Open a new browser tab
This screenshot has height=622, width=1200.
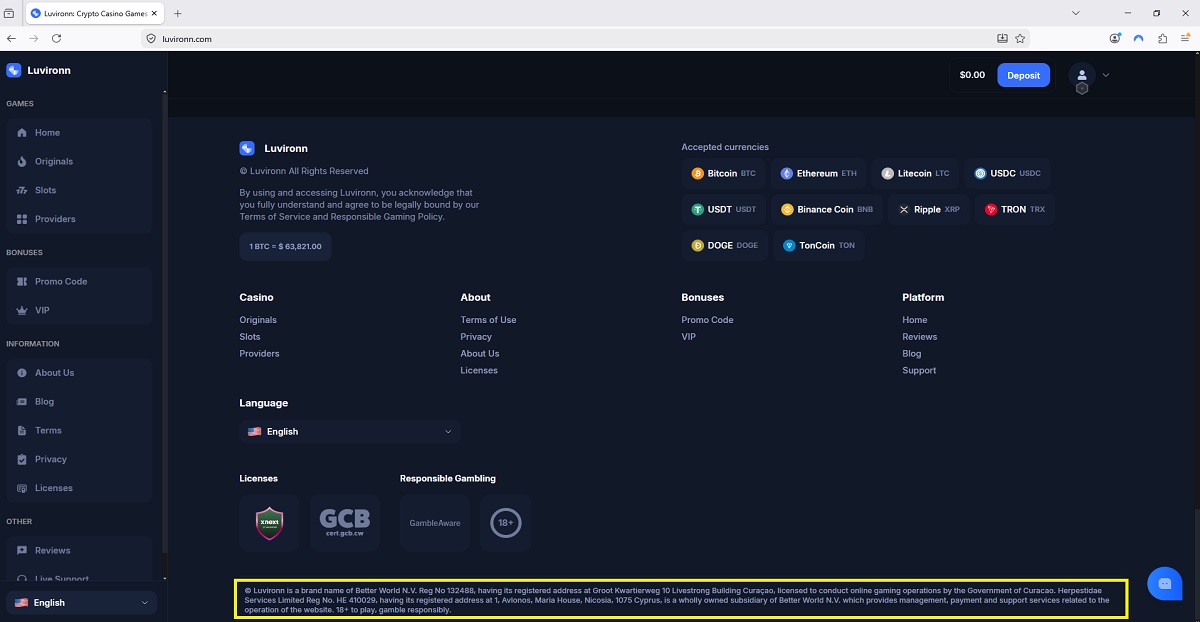[x=178, y=13]
